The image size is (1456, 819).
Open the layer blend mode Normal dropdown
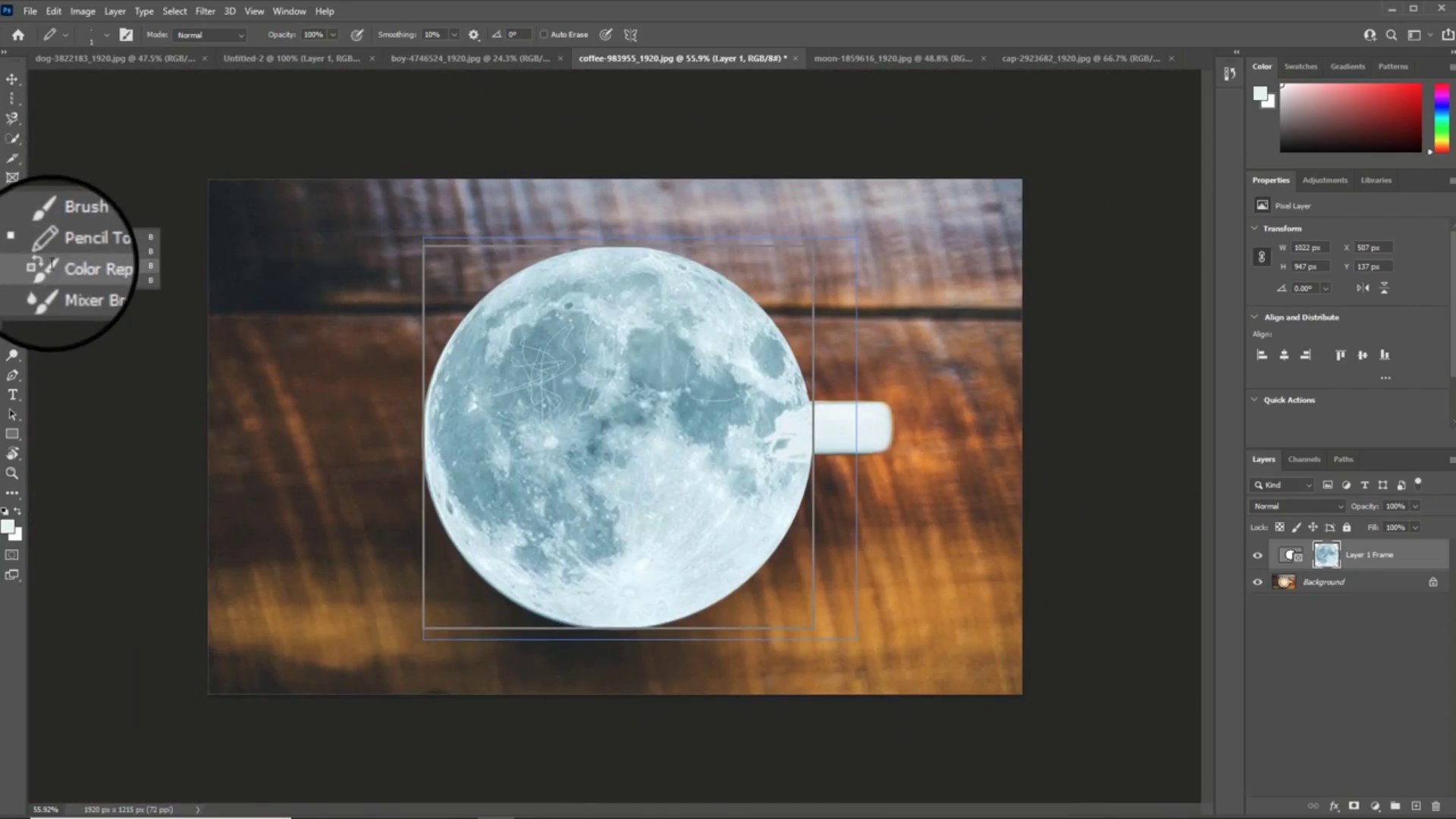pos(1298,506)
